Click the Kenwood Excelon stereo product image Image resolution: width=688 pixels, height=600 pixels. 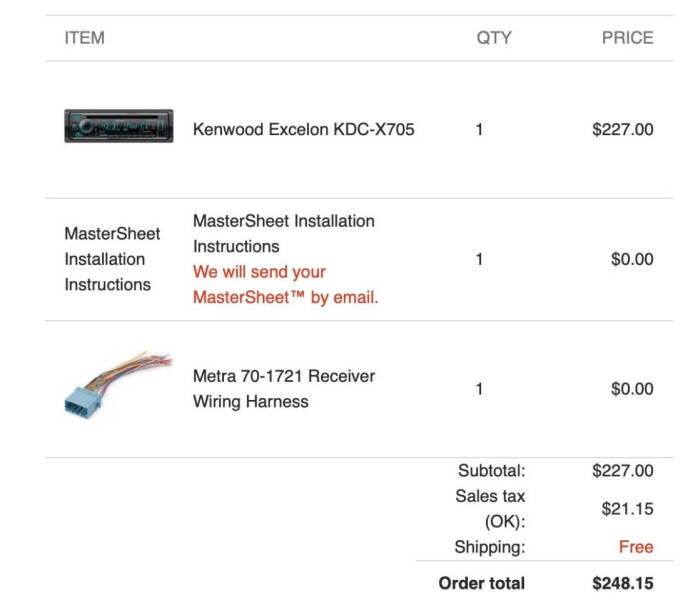click(x=119, y=126)
